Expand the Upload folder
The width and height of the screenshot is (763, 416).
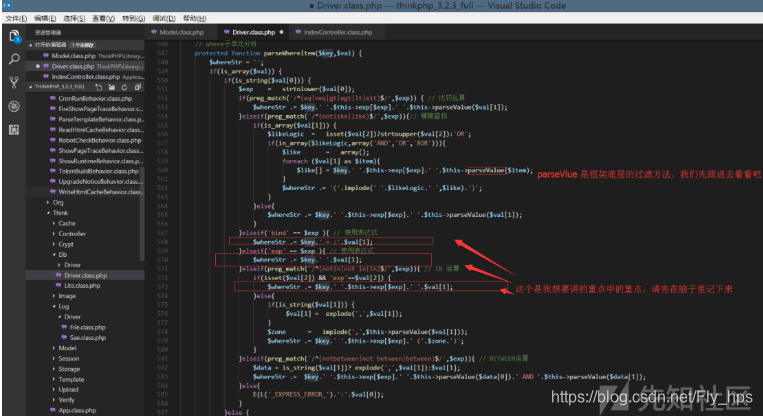[68, 390]
